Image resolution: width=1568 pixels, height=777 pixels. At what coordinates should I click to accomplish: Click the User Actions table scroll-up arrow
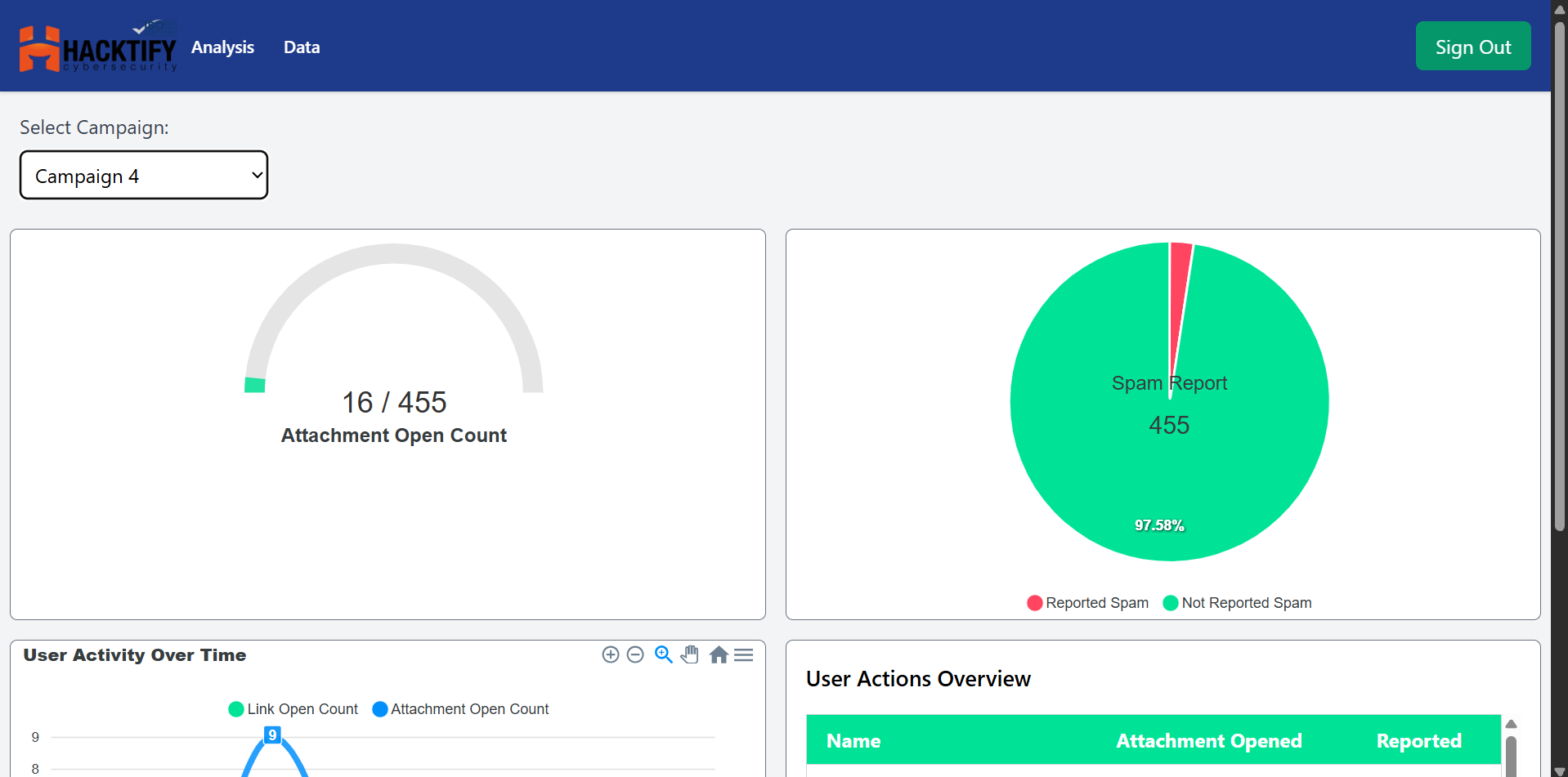click(x=1511, y=724)
